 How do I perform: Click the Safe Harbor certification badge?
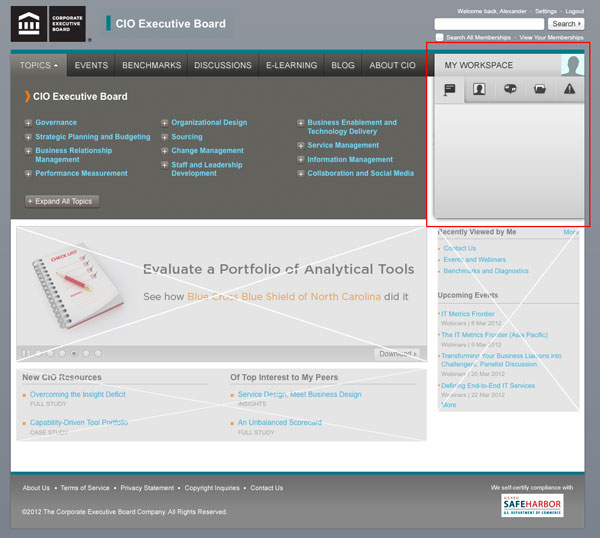[x=532, y=505]
